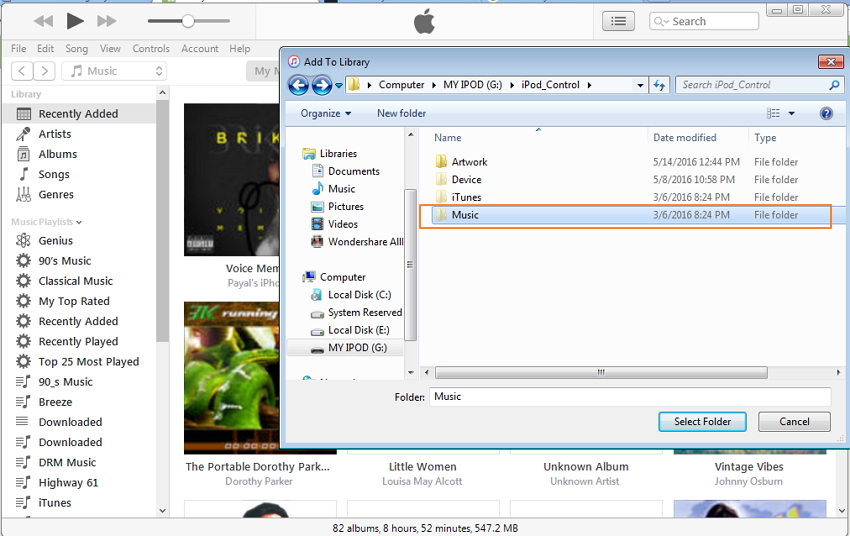Open the Account menu
This screenshot has height=536, width=850.
199,48
